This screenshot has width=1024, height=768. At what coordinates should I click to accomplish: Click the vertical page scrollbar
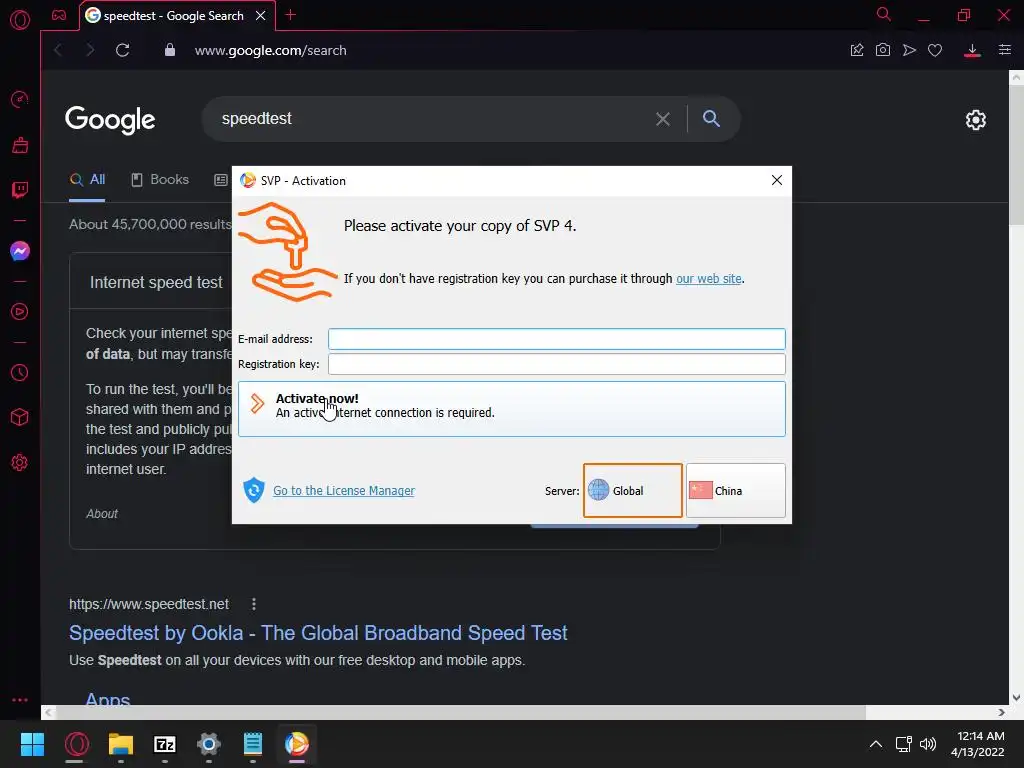coord(1016,154)
